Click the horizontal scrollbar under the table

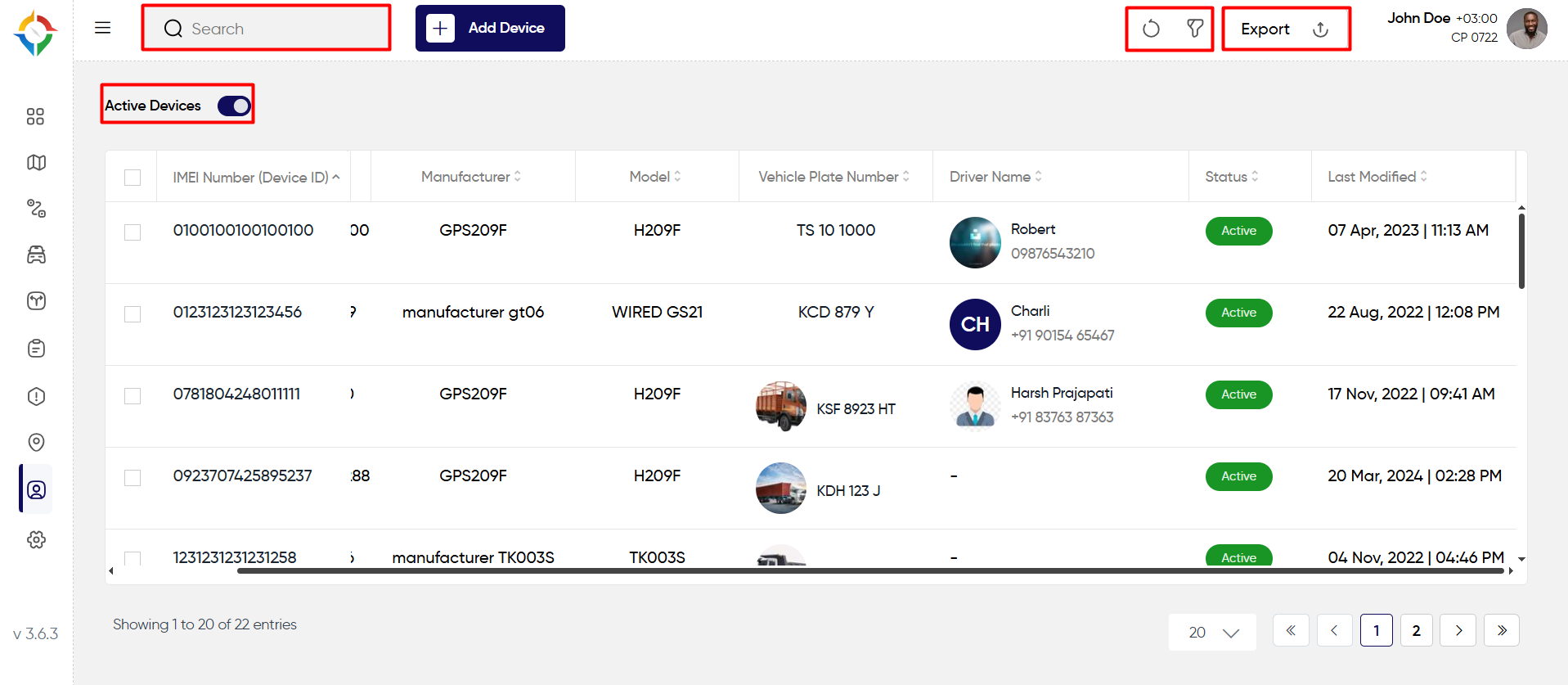870,571
